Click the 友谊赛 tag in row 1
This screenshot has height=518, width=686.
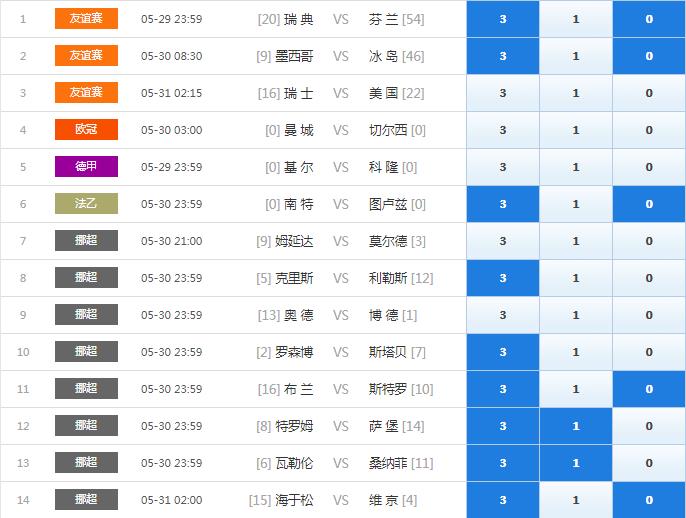point(86,19)
